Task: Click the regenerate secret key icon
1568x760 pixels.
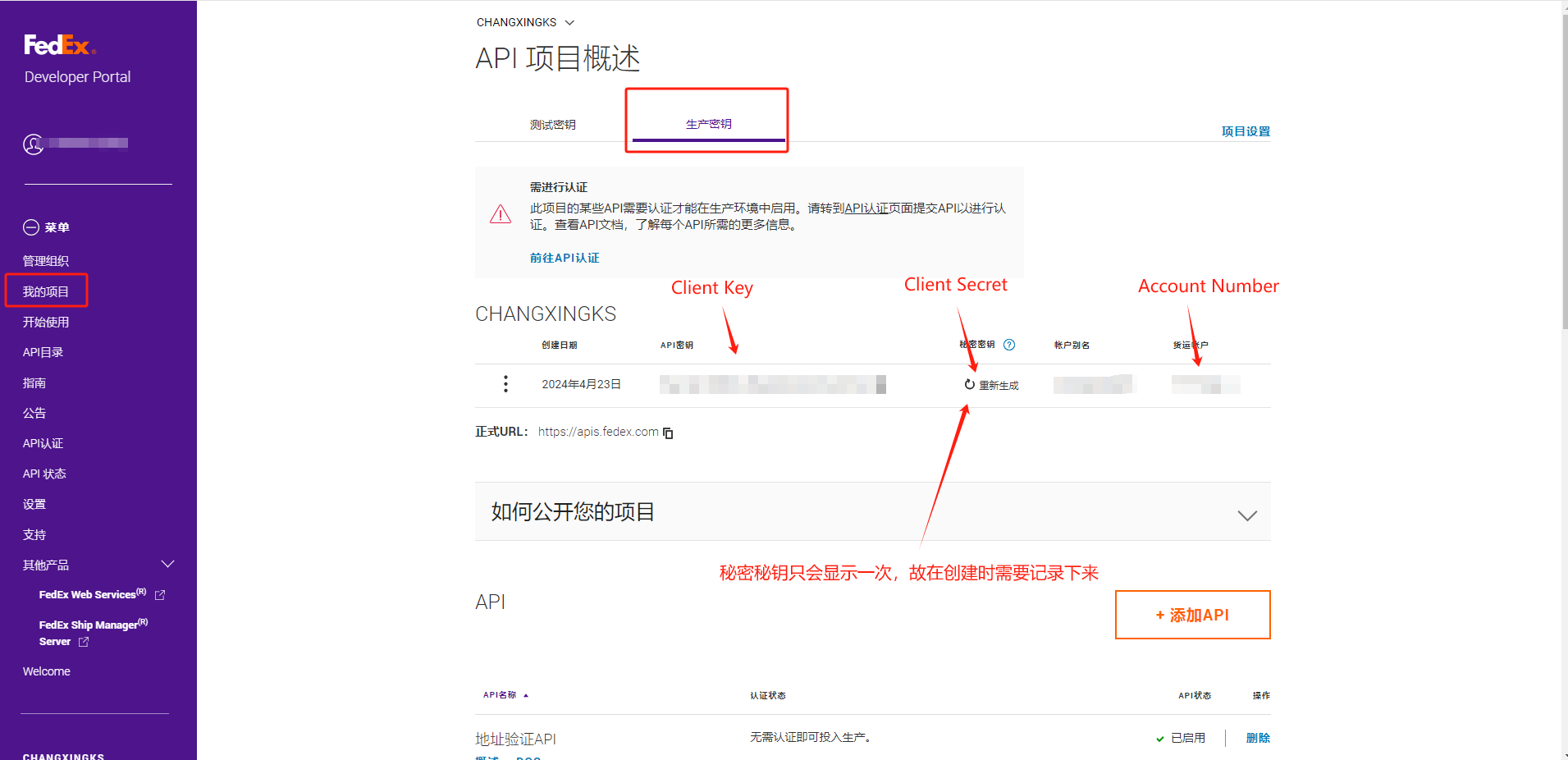Action: (970, 385)
